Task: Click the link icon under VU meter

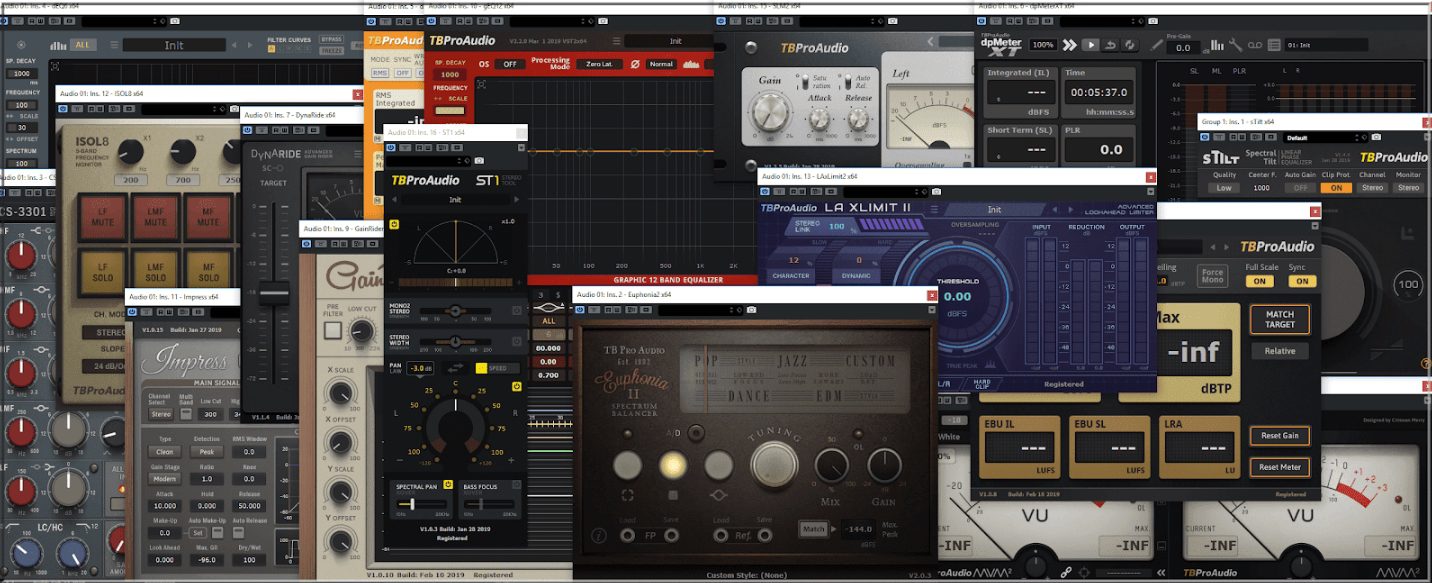Action: tap(1066, 570)
